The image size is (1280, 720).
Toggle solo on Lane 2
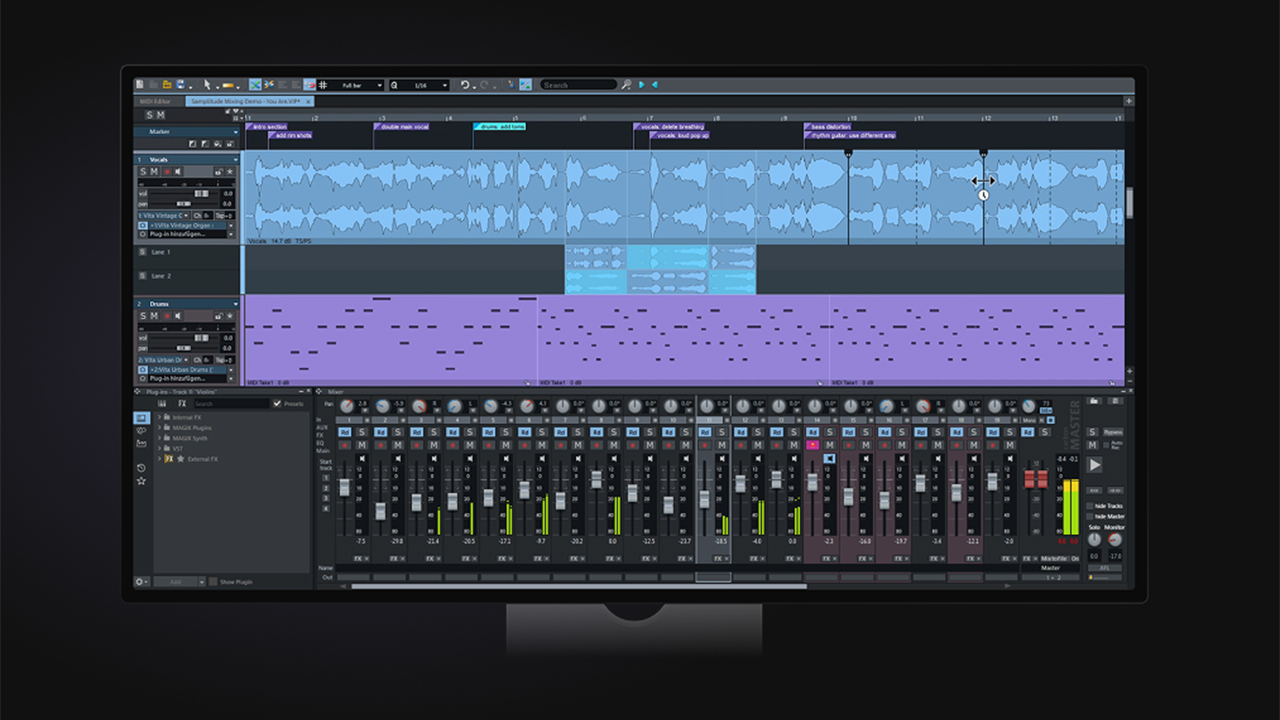coord(142,276)
